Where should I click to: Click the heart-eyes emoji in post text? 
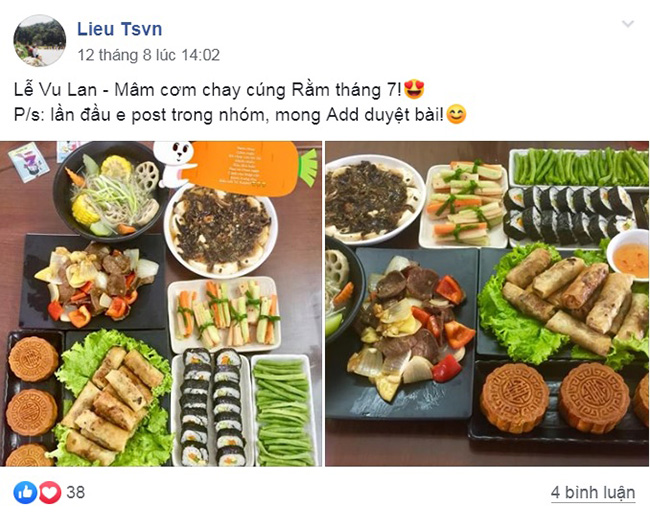pos(414,89)
